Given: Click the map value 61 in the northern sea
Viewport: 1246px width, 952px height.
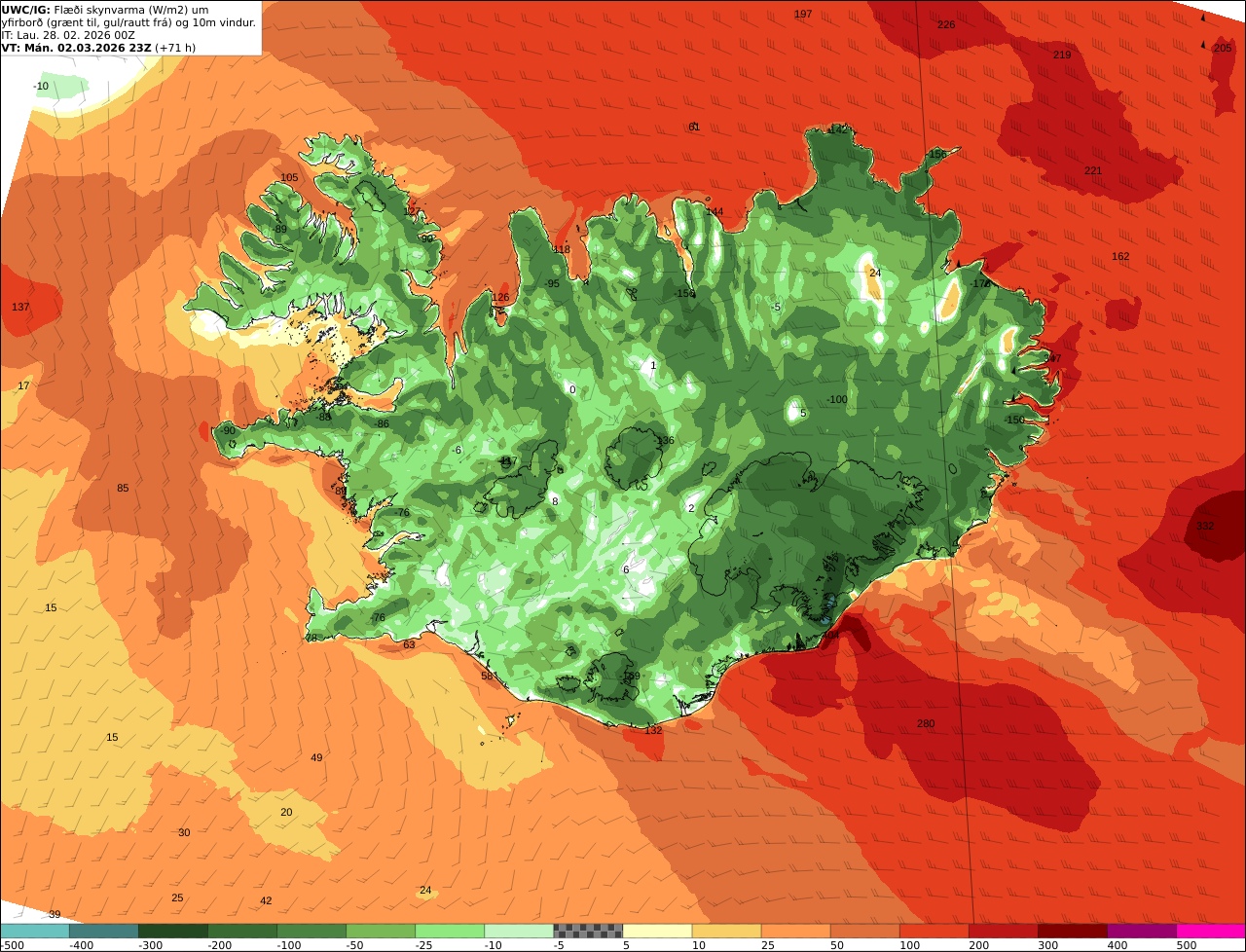Looking at the screenshot, I should tap(694, 127).
